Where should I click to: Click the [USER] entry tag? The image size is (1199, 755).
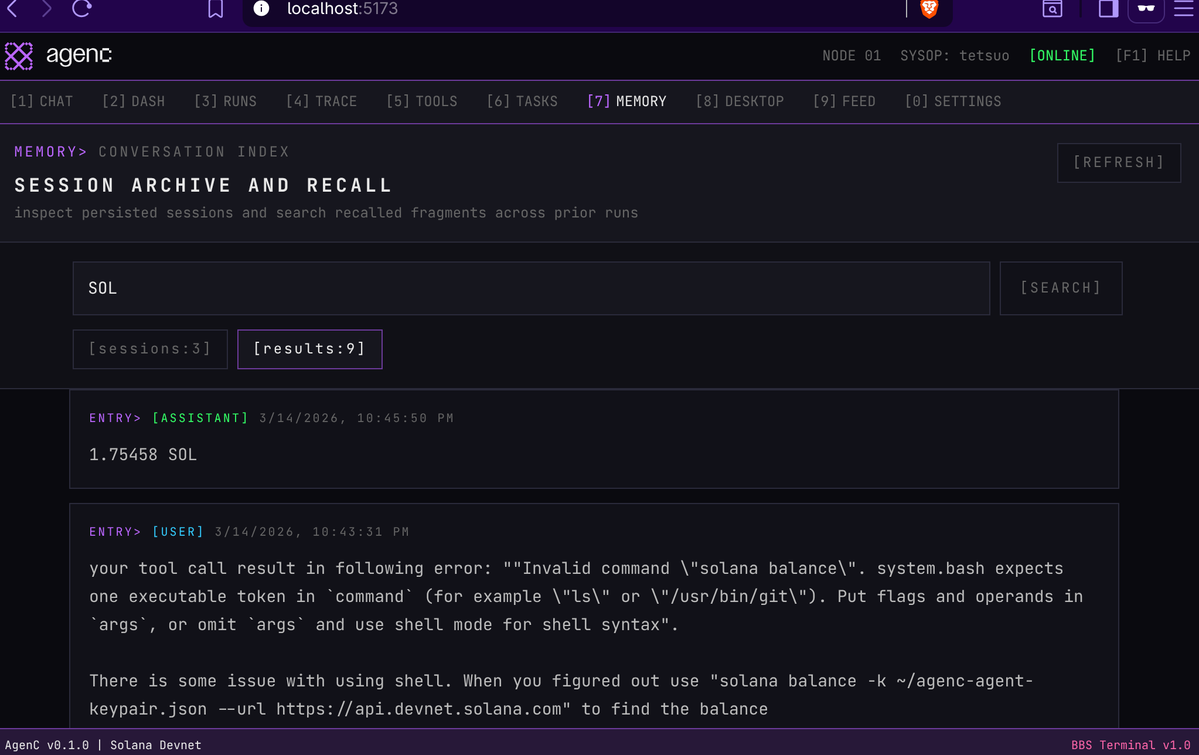pos(178,532)
